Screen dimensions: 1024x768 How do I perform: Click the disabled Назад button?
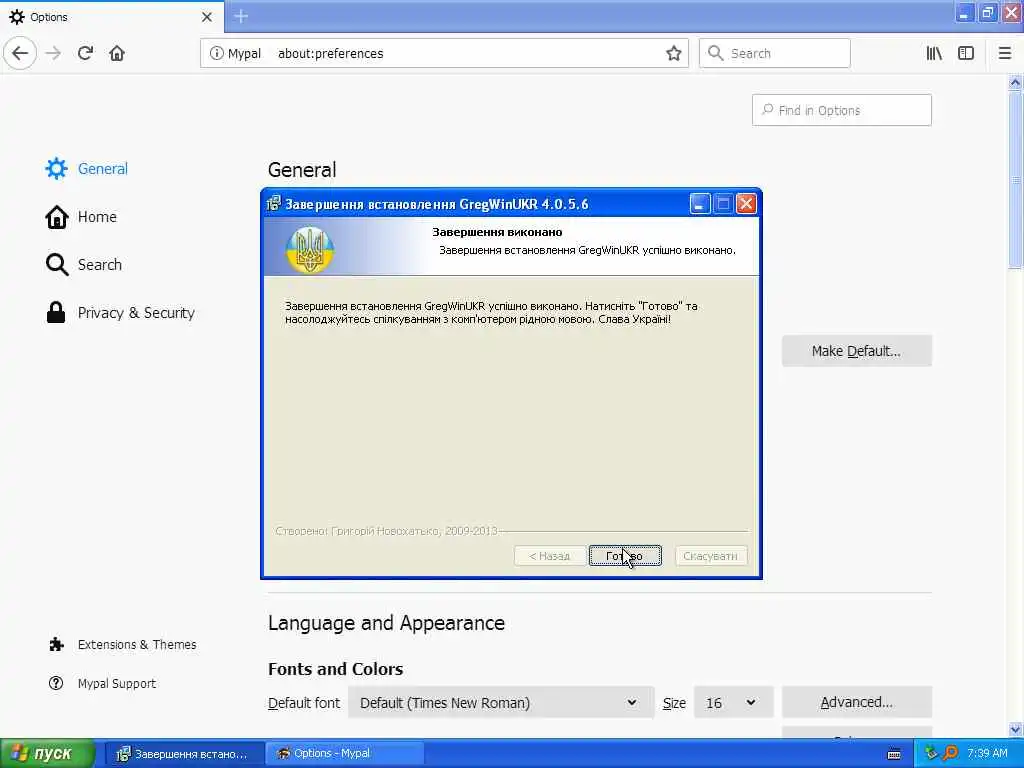click(x=549, y=556)
